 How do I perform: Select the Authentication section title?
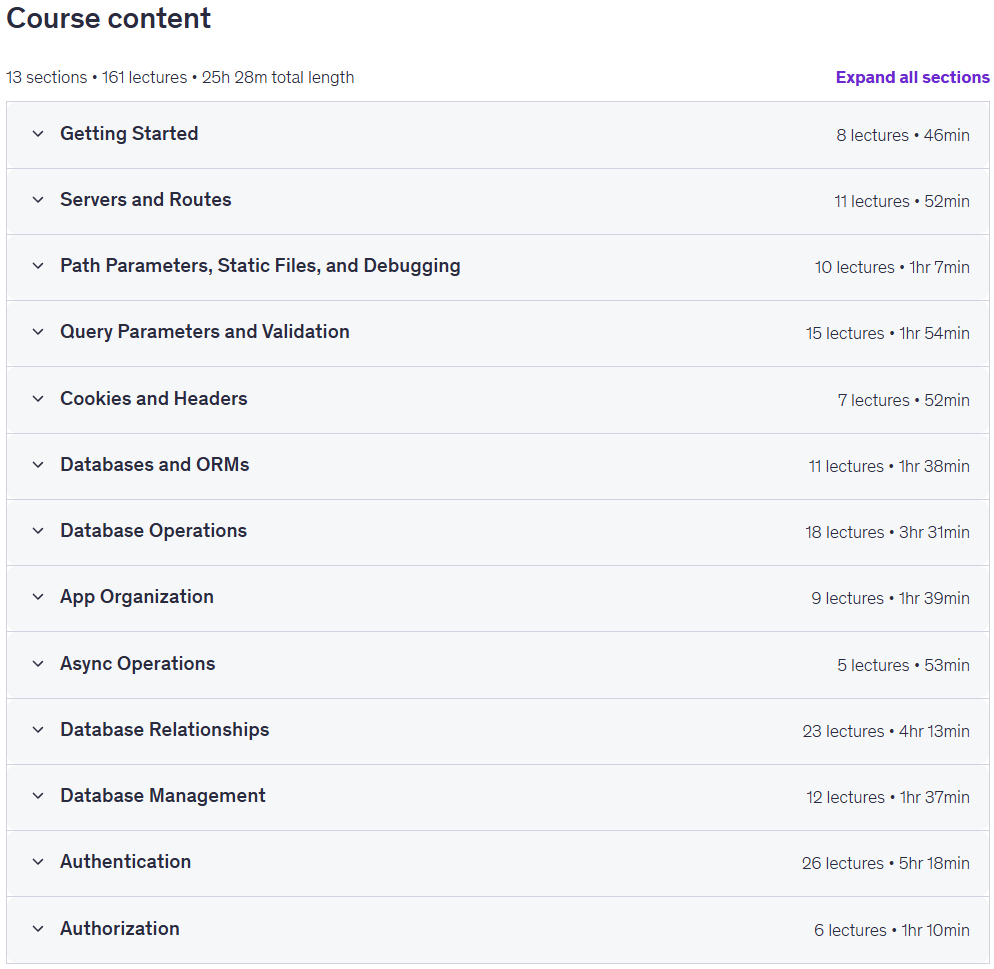tap(126, 861)
